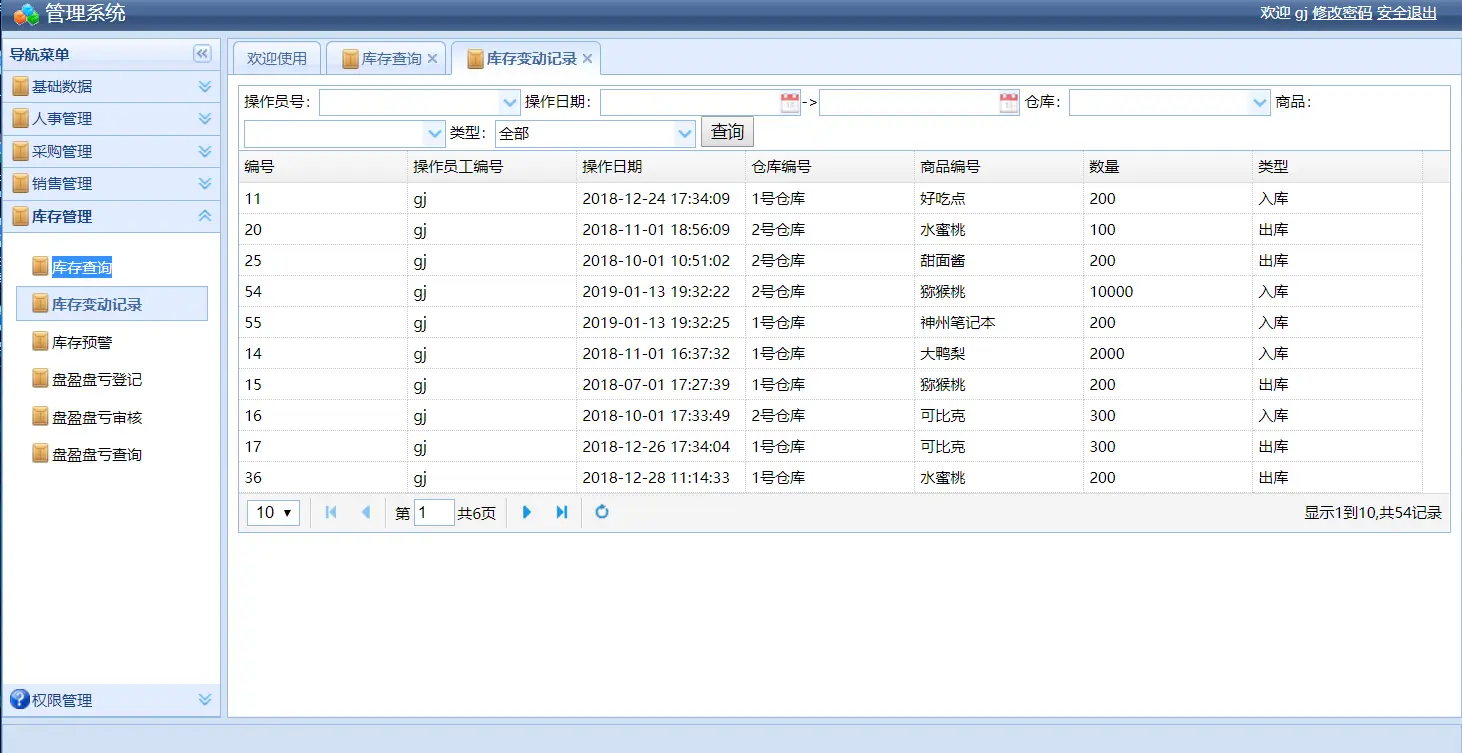Go to previous page of records
Screen dimensions: 1462x753
(x=365, y=512)
